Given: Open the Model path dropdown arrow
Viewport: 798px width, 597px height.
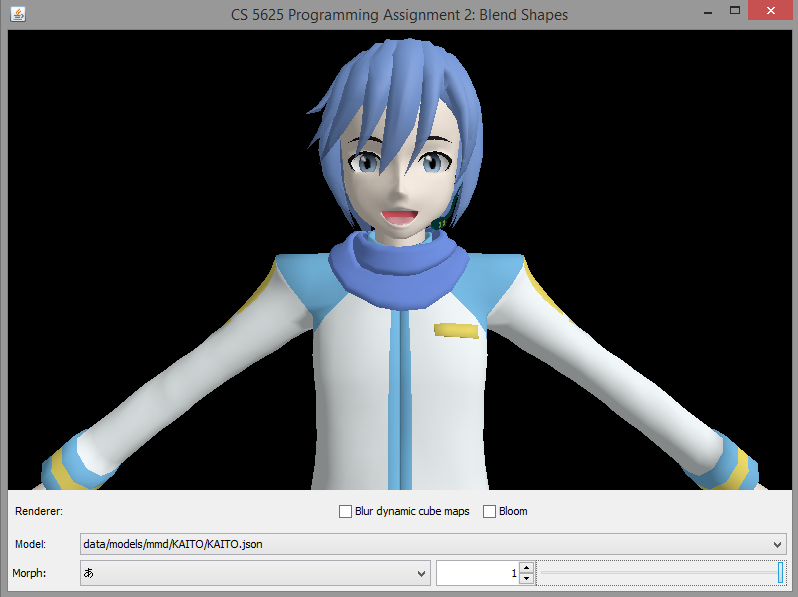Looking at the screenshot, I should pyautogui.click(x=779, y=544).
